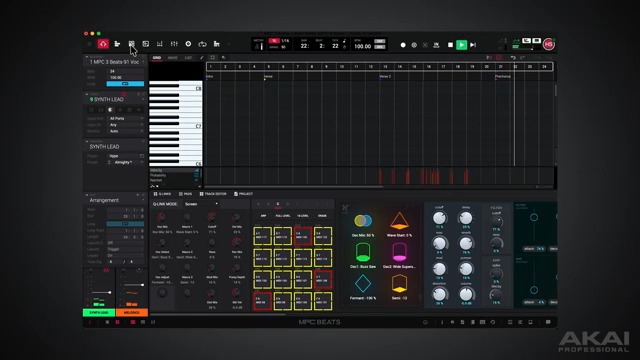Click the Cutoff Q-Link knob
The width and height of the screenshot is (640, 360).
(x=211, y=217)
